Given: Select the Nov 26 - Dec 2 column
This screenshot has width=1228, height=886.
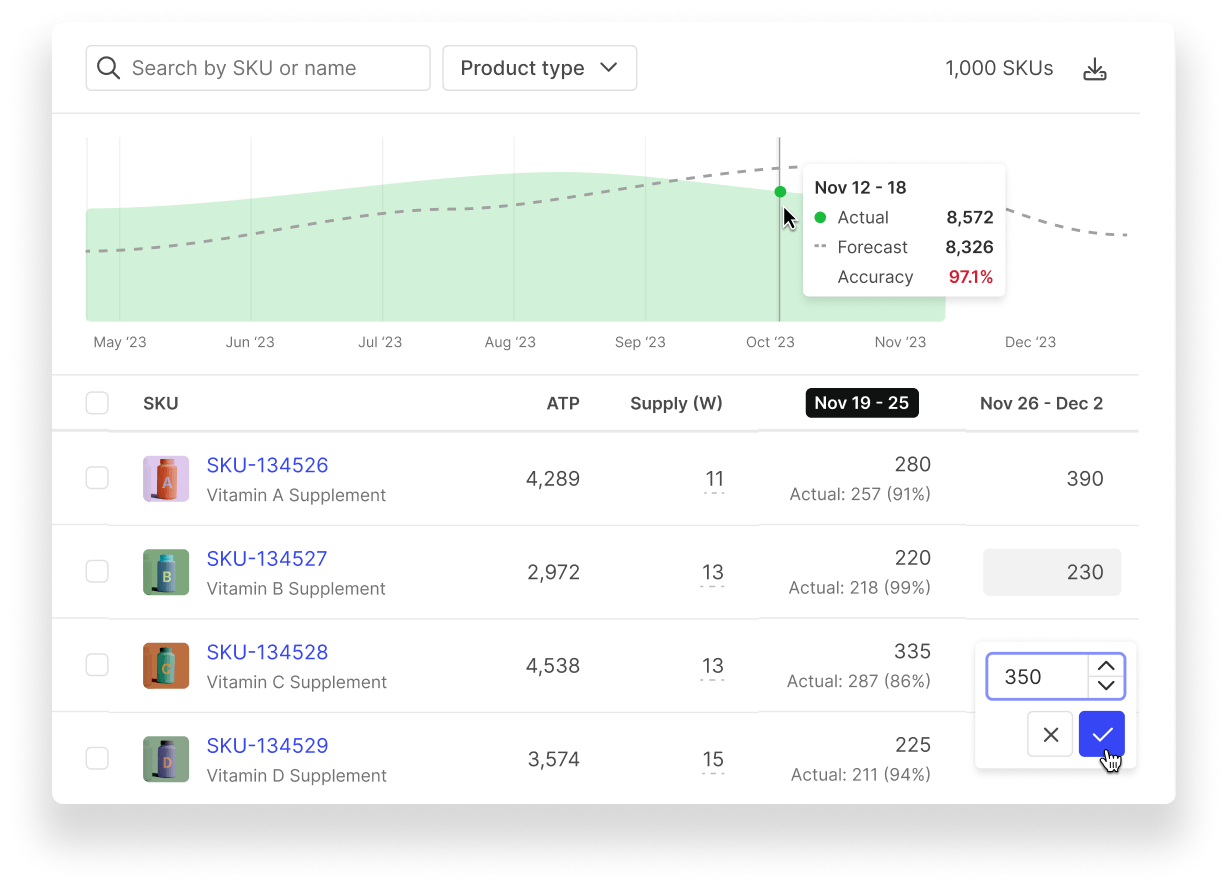Looking at the screenshot, I should (1041, 403).
